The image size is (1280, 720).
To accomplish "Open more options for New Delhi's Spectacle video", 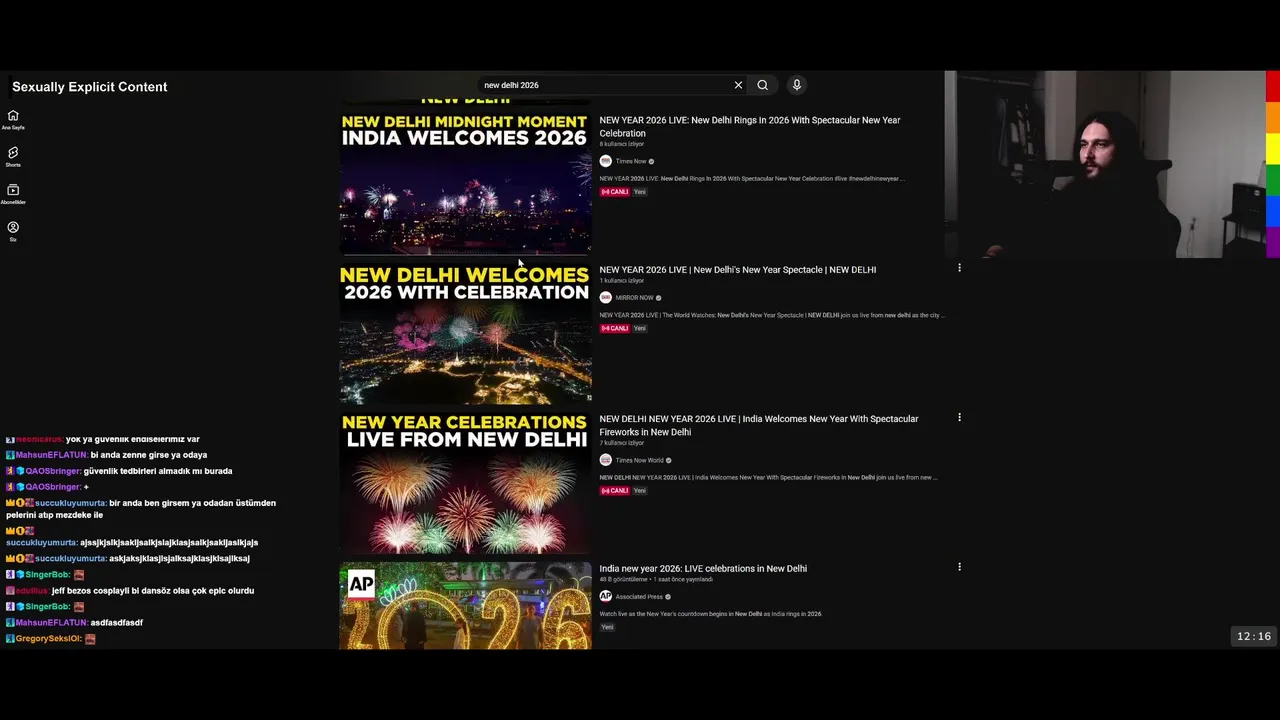I will 959,268.
